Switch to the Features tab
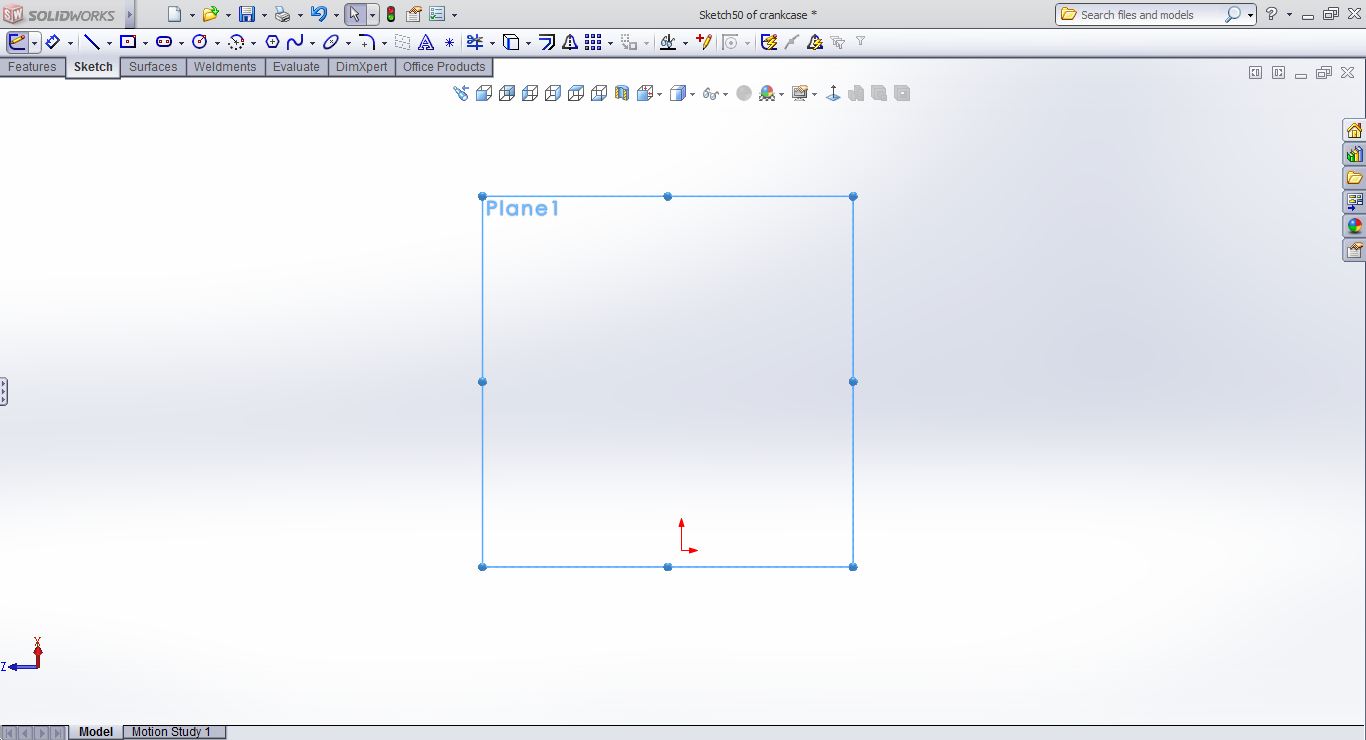Image resolution: width=1366 pixels, height=740 pixels. (x=32, y=67)
